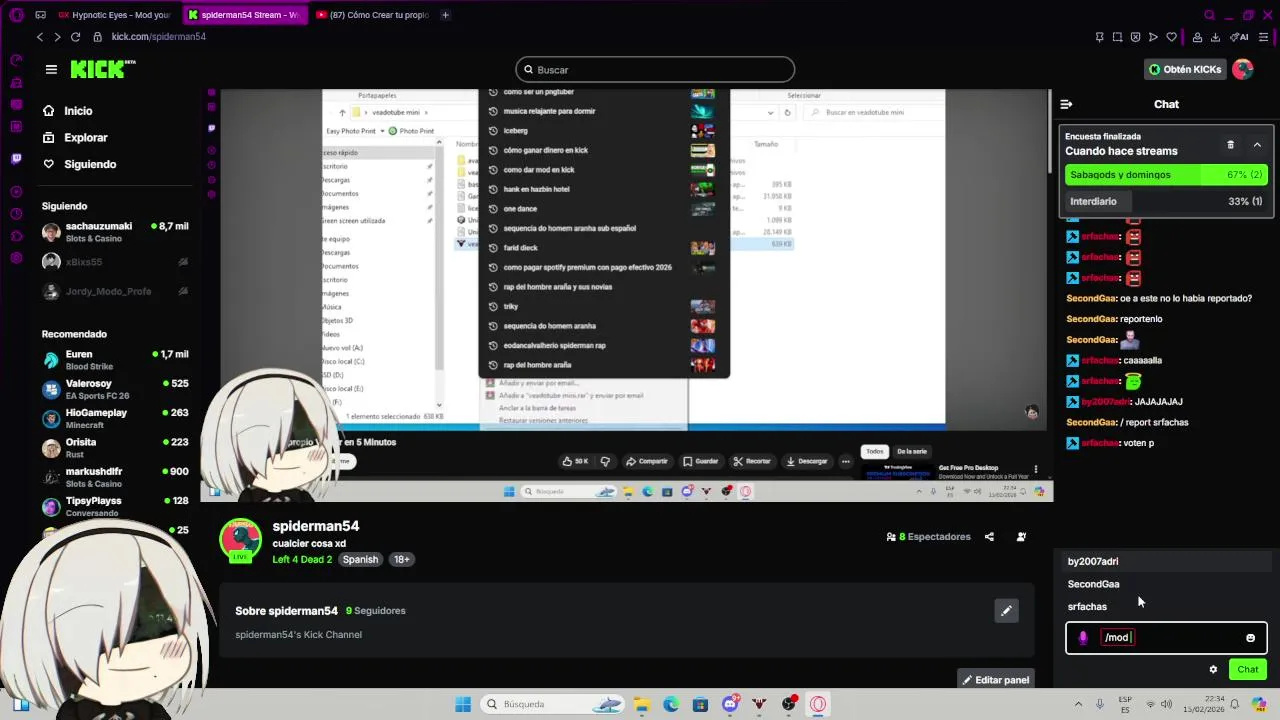
Task: Open offline Jordy_Modo_Profe channel
Action: click(115, 292)
